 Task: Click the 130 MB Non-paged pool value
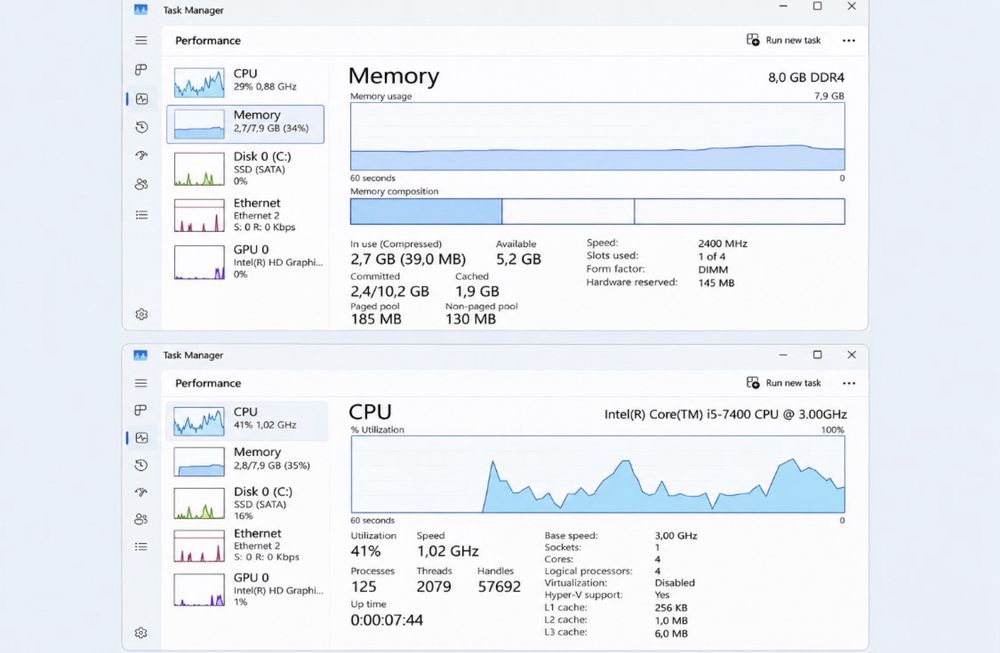pos(471,319)
